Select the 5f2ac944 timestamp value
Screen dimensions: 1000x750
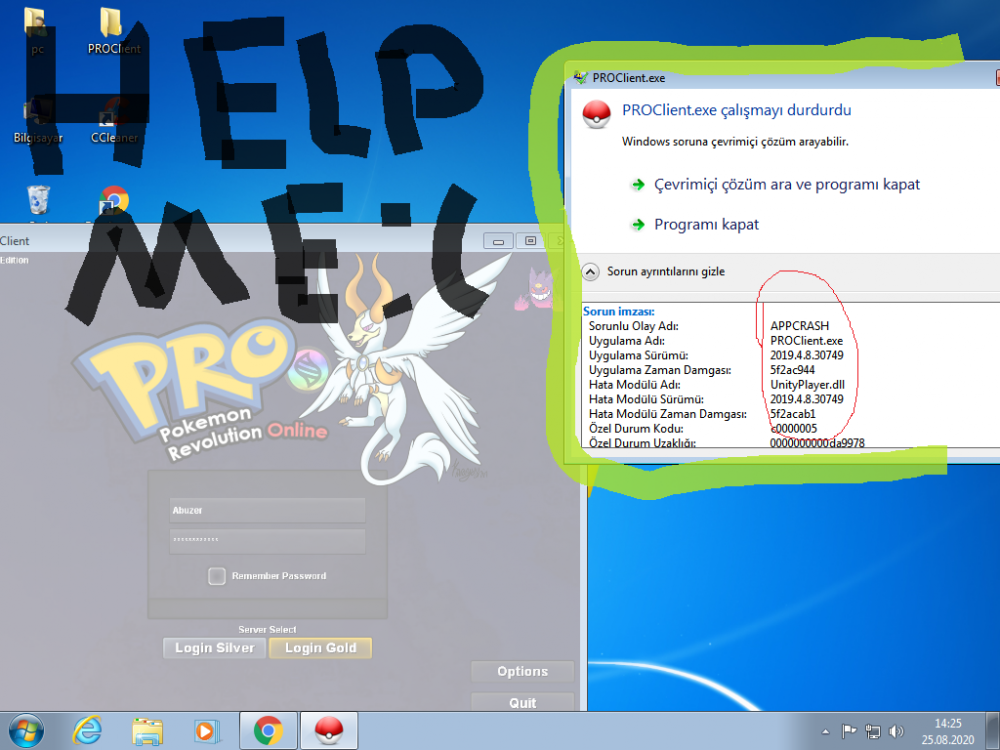[x=792, y=370]
